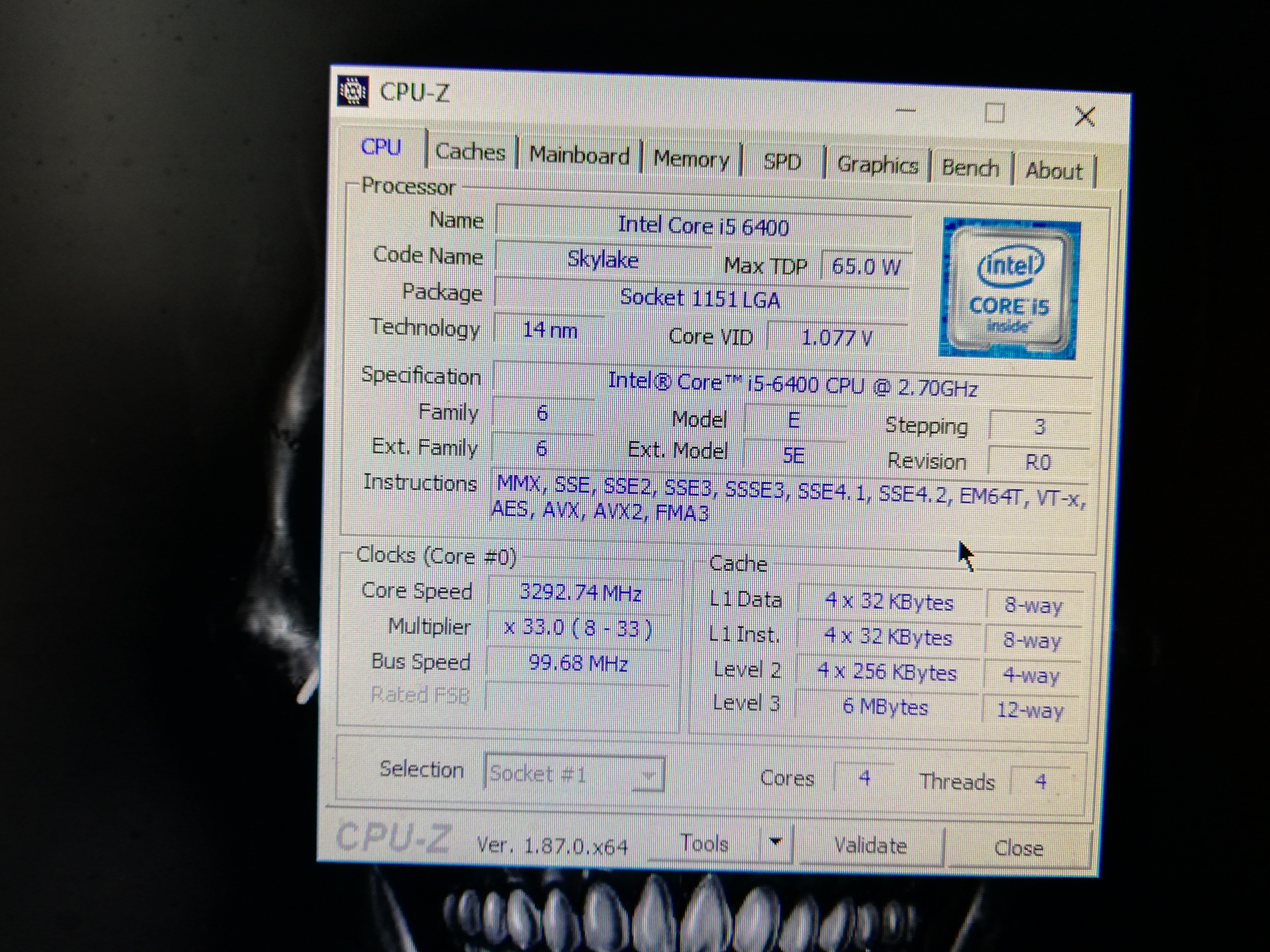Screen dimensions: 1270x952
Task: Switch to the CPU tab
Action: pos(381,147)
